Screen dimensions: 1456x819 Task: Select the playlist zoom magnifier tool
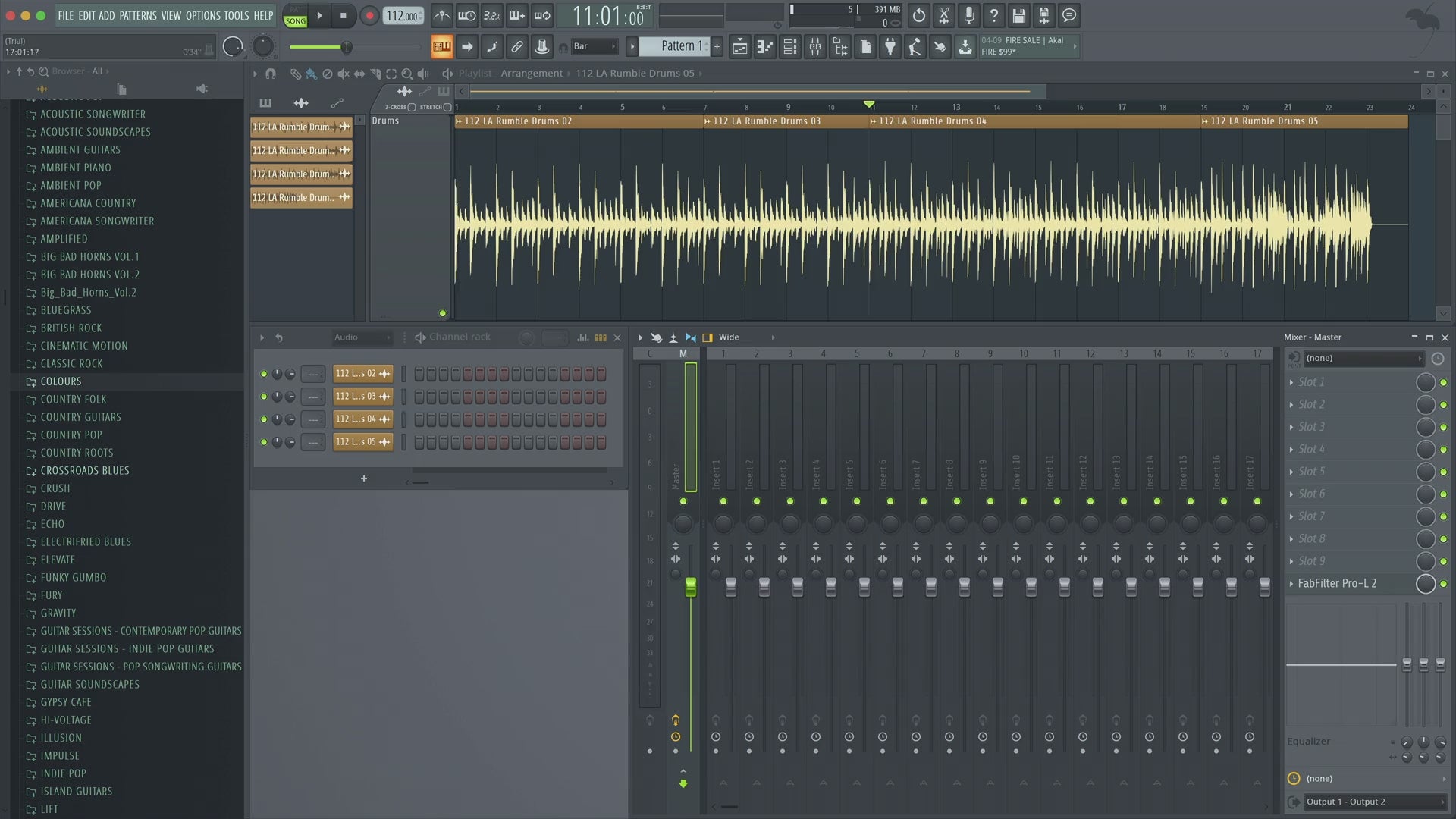406,74
